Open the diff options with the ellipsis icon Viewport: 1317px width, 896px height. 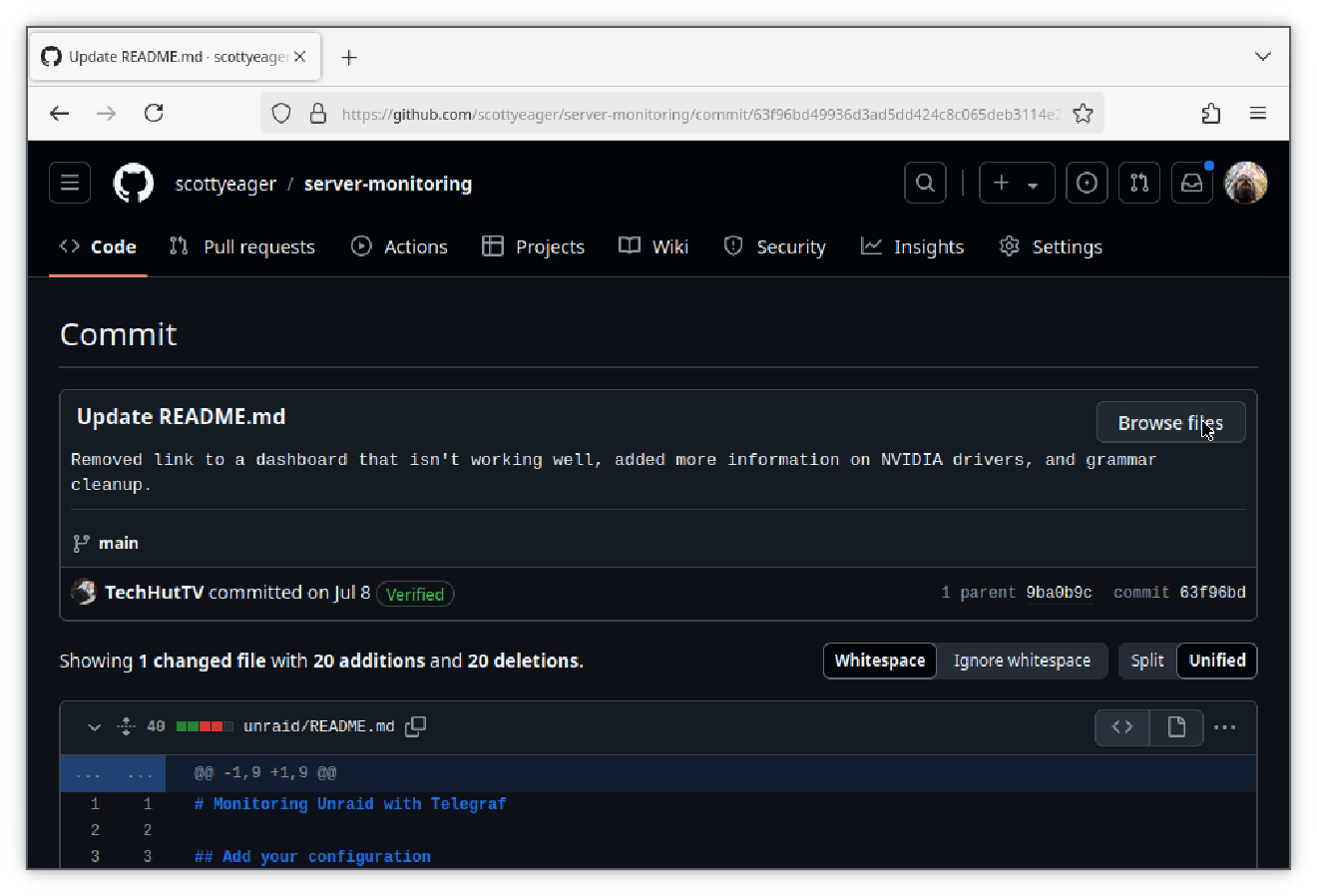(x=1224, y=727)
